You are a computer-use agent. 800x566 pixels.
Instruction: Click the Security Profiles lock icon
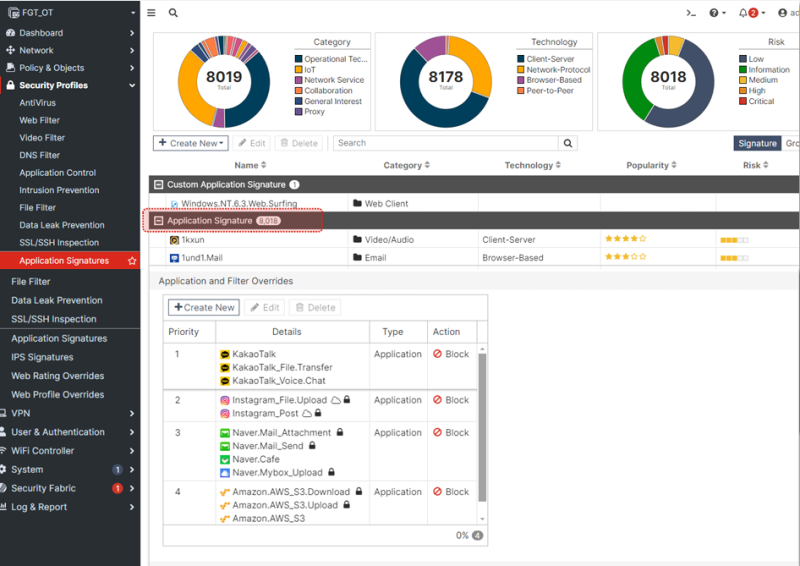click(10, 85)
